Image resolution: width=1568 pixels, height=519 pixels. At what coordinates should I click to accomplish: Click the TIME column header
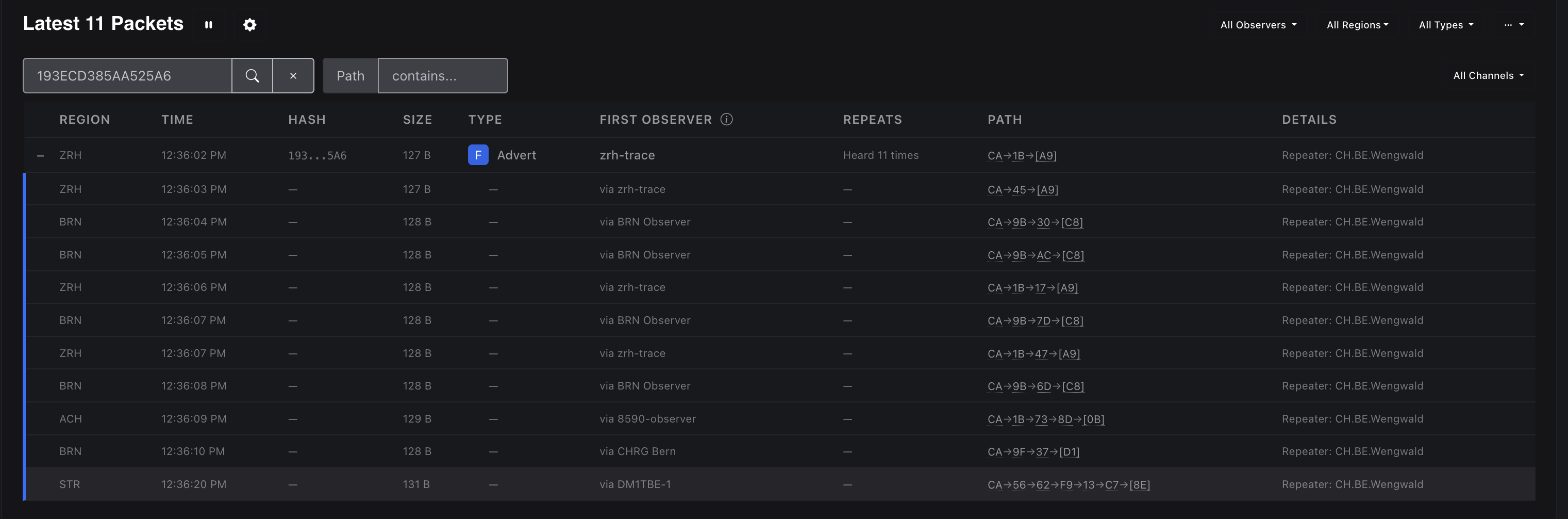[x=177, y=120]
